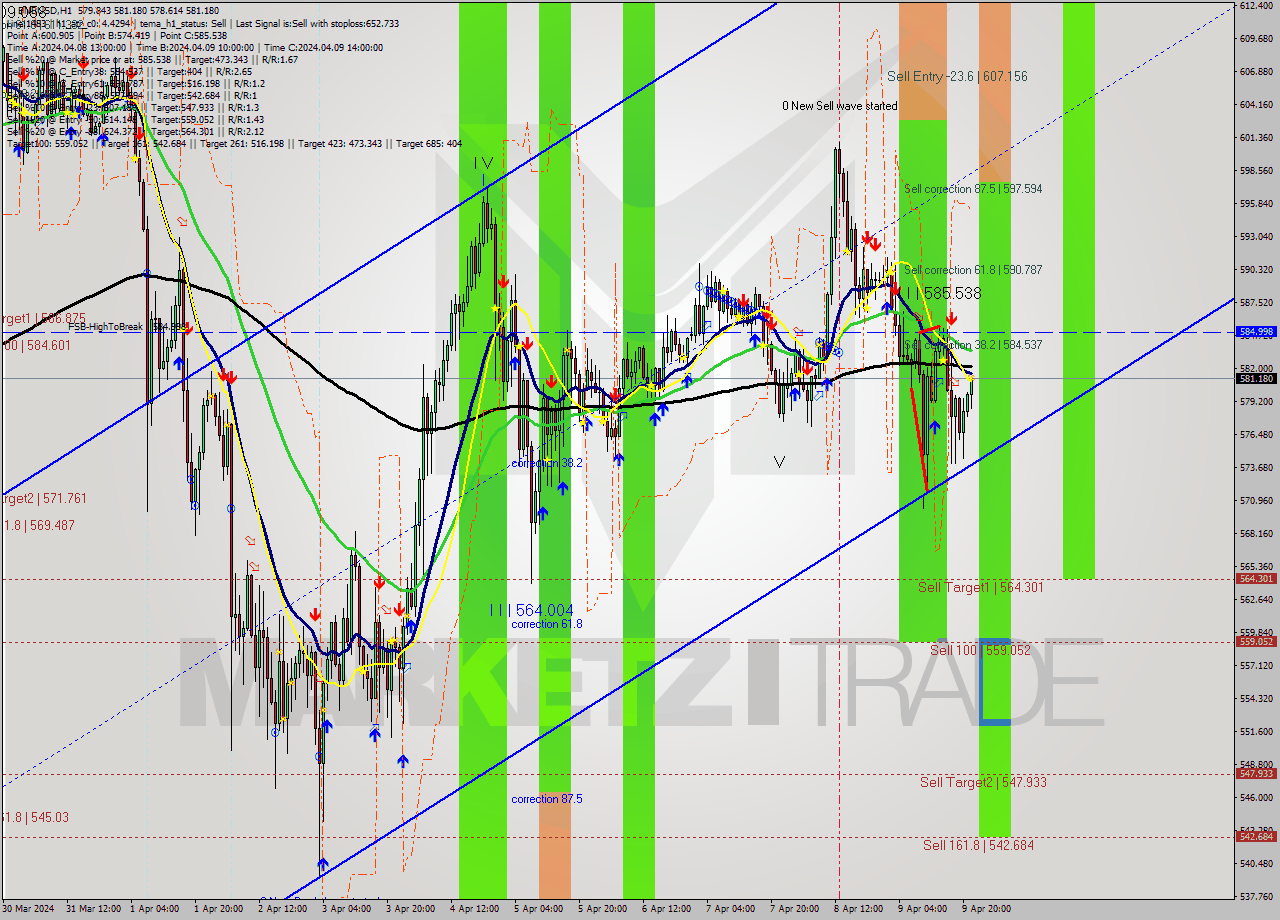The image size is (1280, 920).
Task: Click the 'I V' wave marker label
Action: tap(483, 163)
